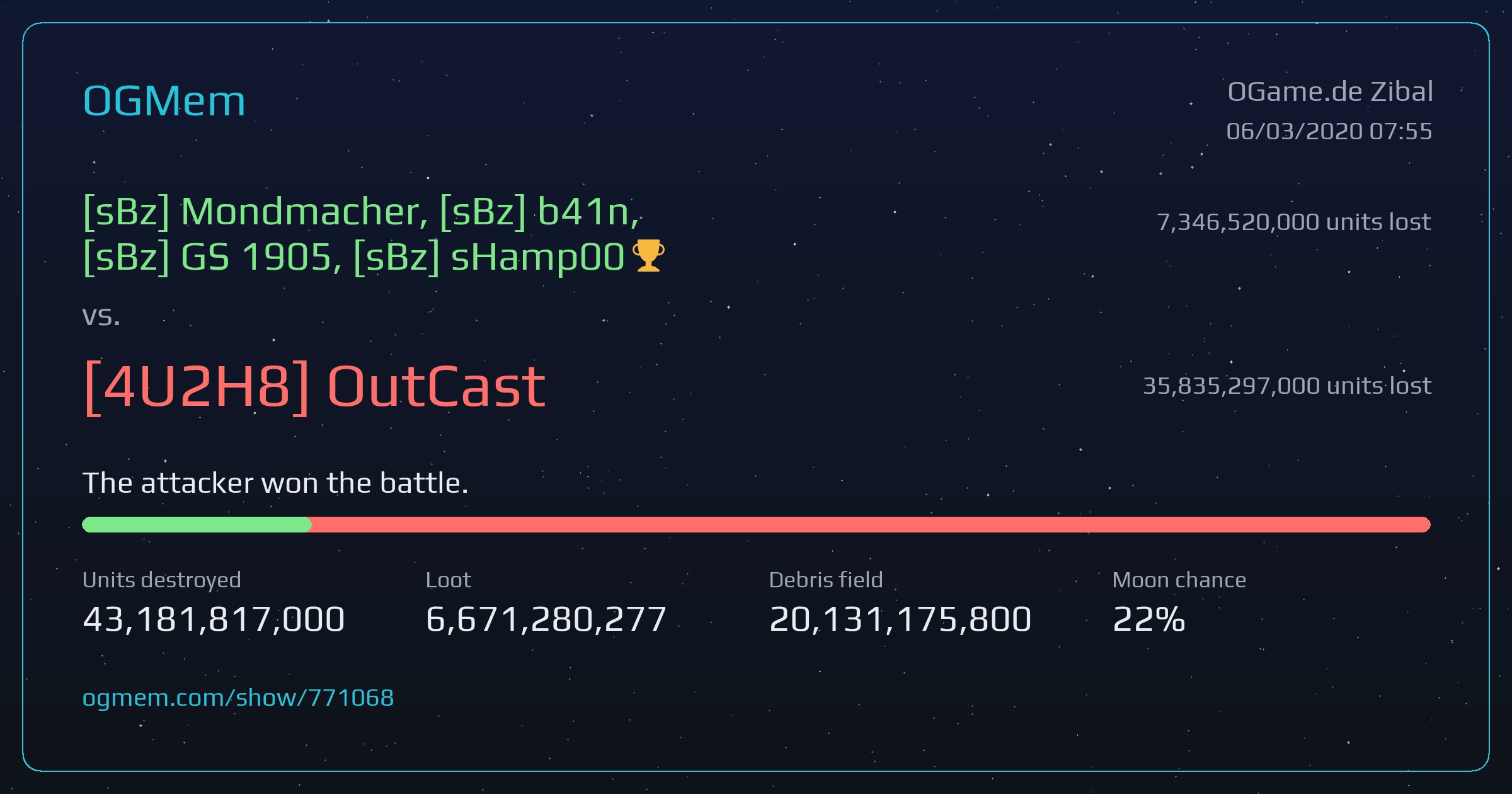Select the [4U2H8] OutCast defender name
This screenshot has width=1512, height=794.
tap(314, 387)
